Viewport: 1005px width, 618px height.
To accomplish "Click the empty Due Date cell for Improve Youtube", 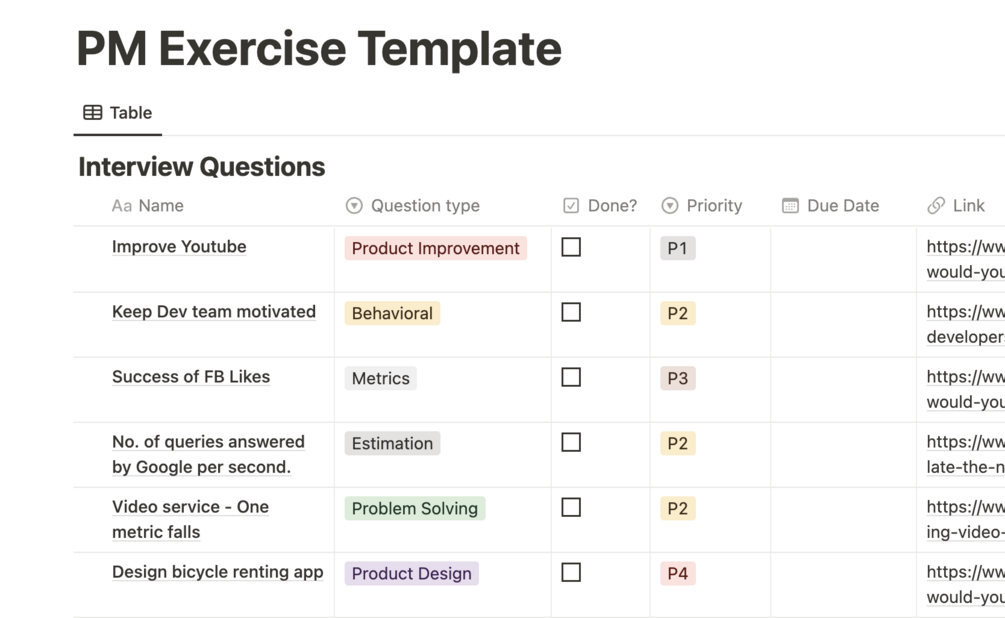I will (842, 259).
